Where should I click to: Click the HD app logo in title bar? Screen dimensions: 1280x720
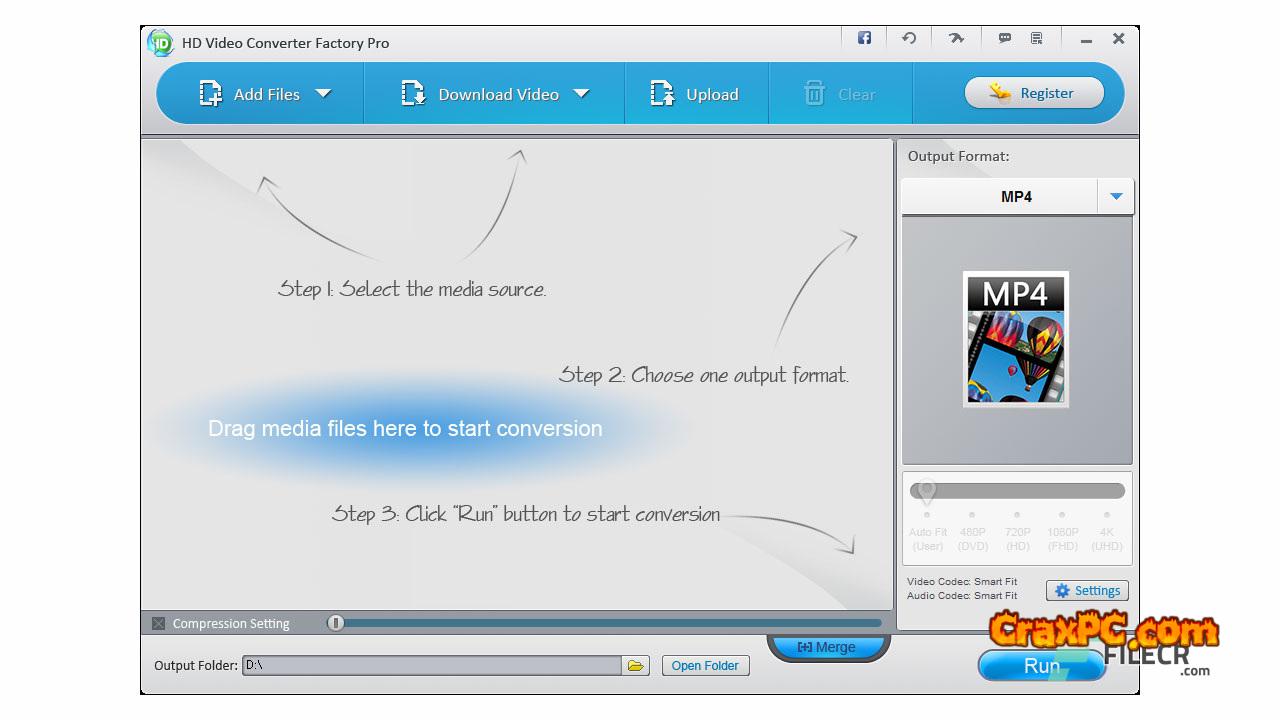click(x=160, y=43)
